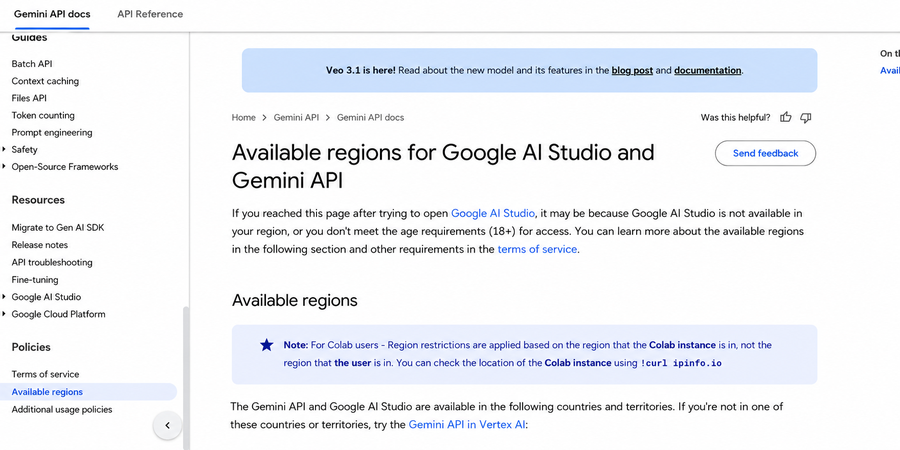The height and width of the screenshot is (450, 900).
Task: Collapse sidebar with the chevron button
Action: 168,425
